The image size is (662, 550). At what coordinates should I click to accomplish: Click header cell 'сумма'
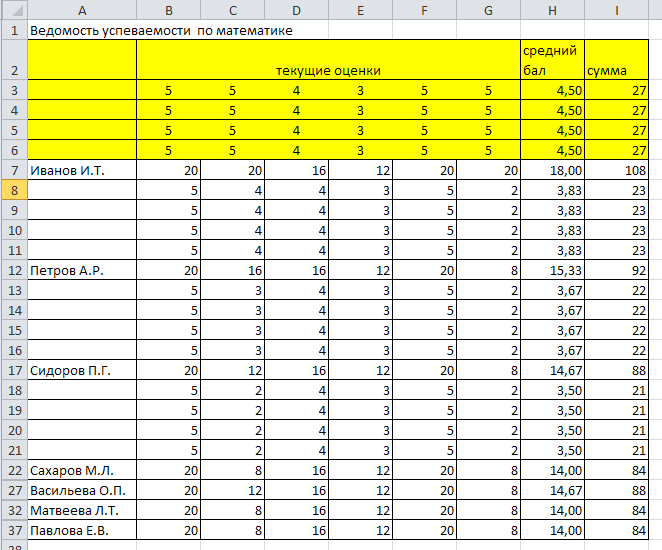617,60
